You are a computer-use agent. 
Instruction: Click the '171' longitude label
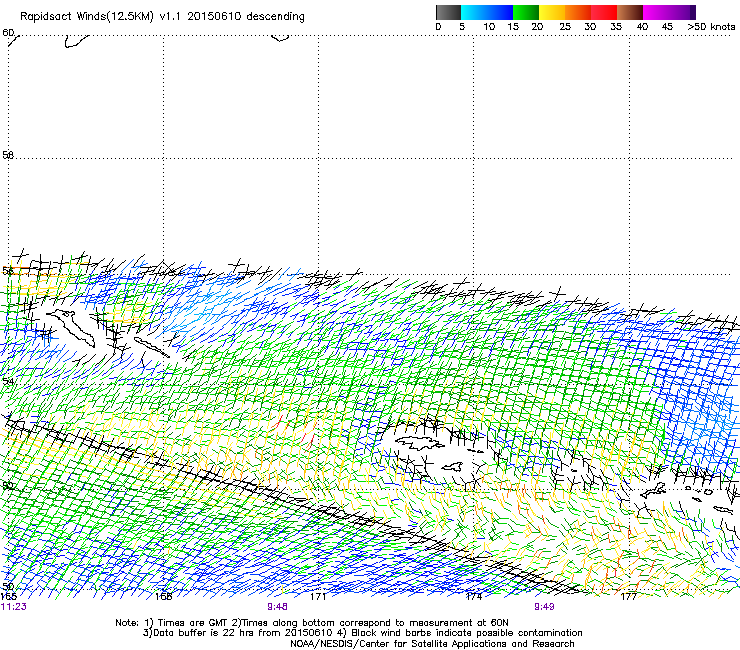click(x=318, y=597)
